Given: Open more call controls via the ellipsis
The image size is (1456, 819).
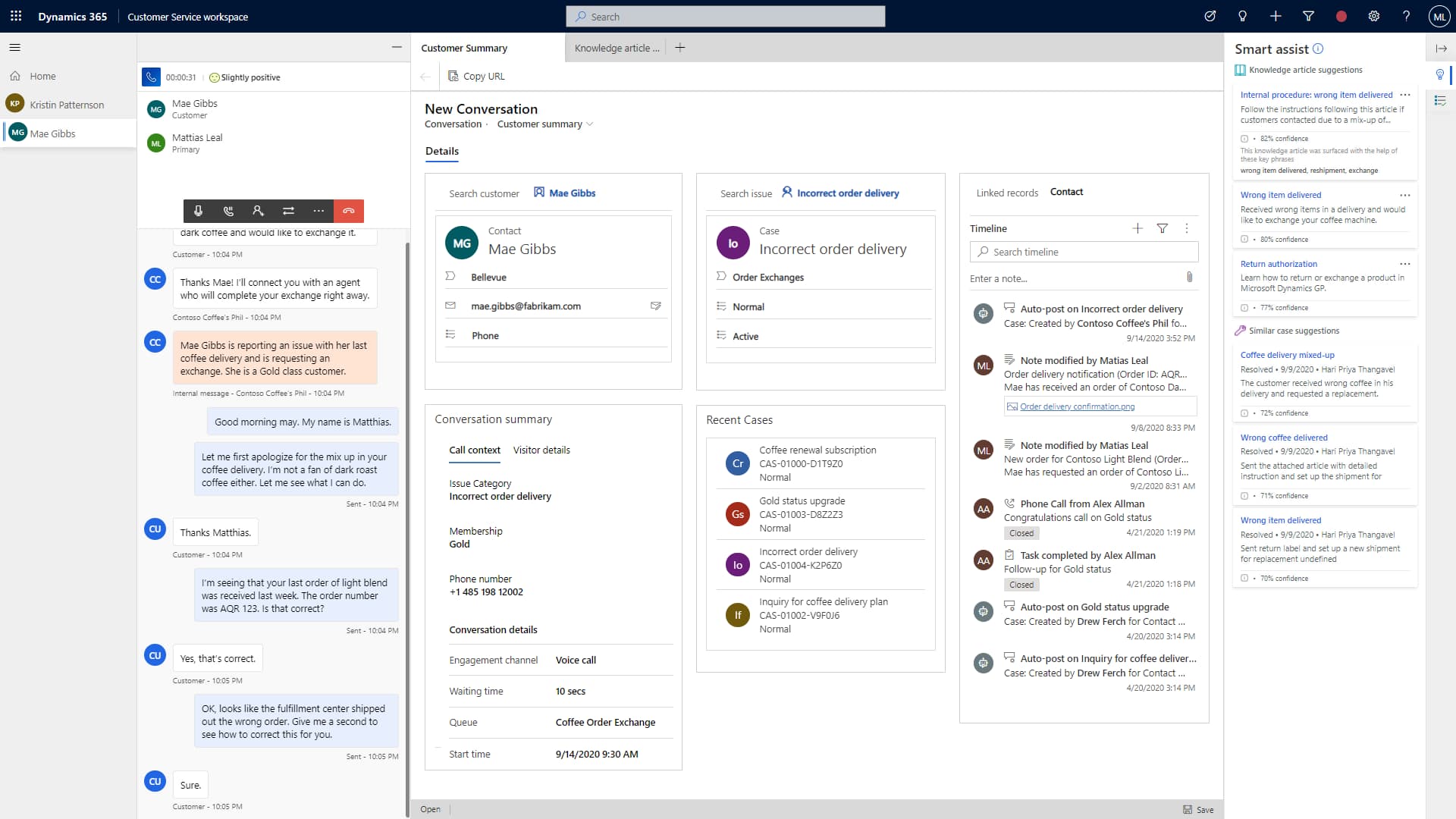Looking at the screenshot, I should click(x=318, y=211).
